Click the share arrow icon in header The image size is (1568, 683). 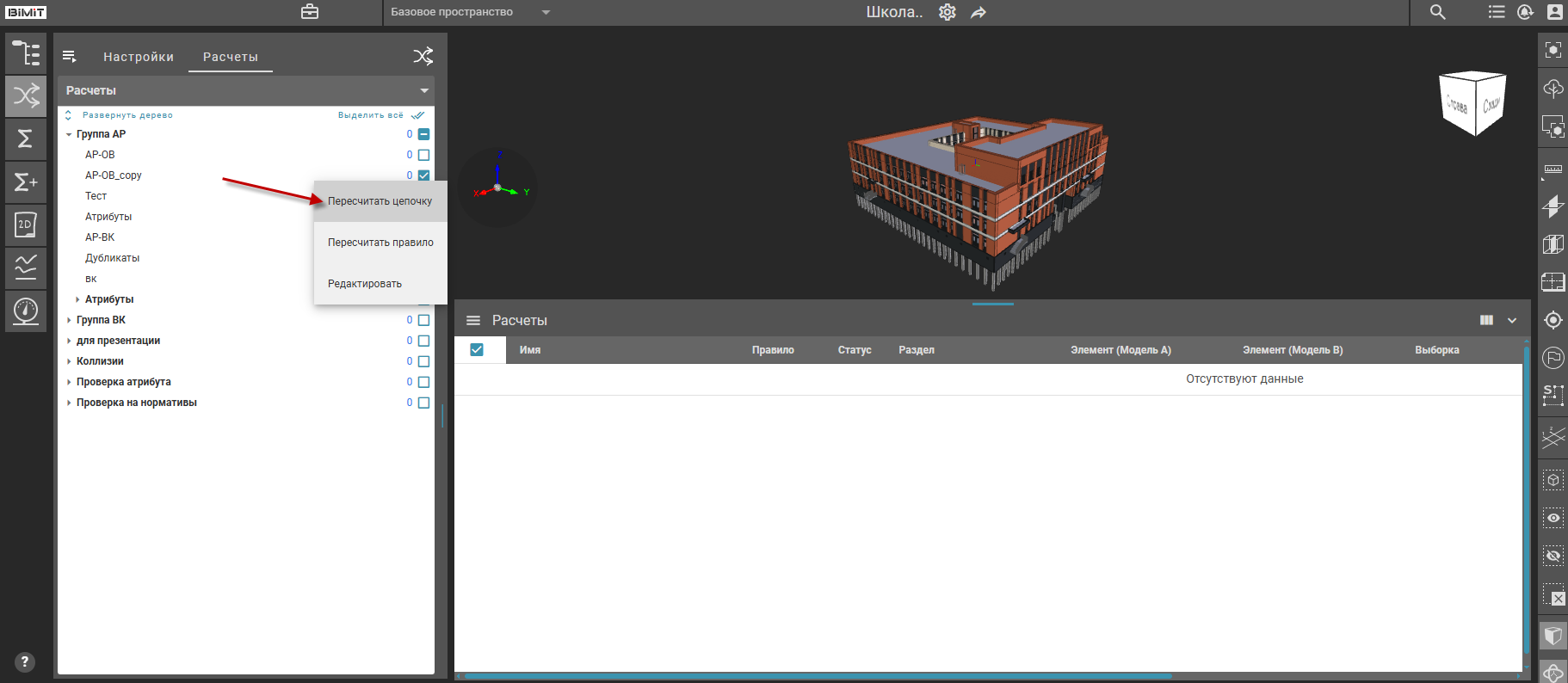coord(978,12)
